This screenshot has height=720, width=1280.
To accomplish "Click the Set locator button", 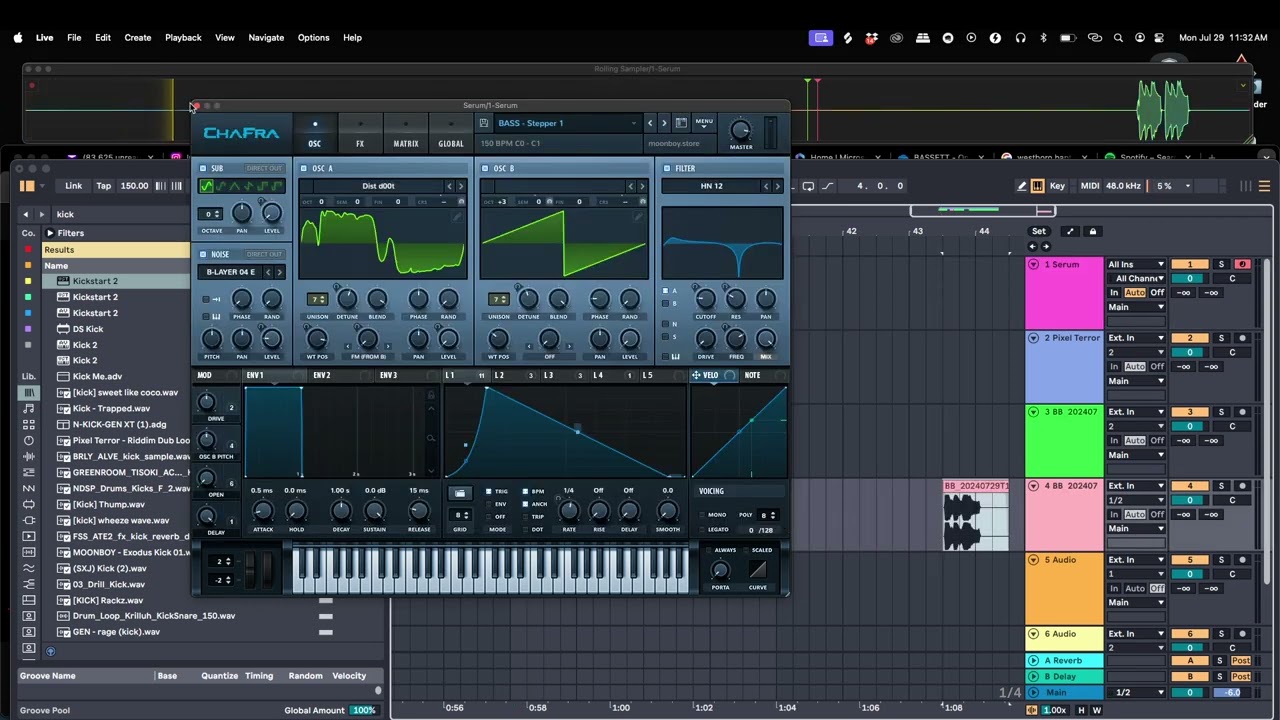I will (1039, 231).
